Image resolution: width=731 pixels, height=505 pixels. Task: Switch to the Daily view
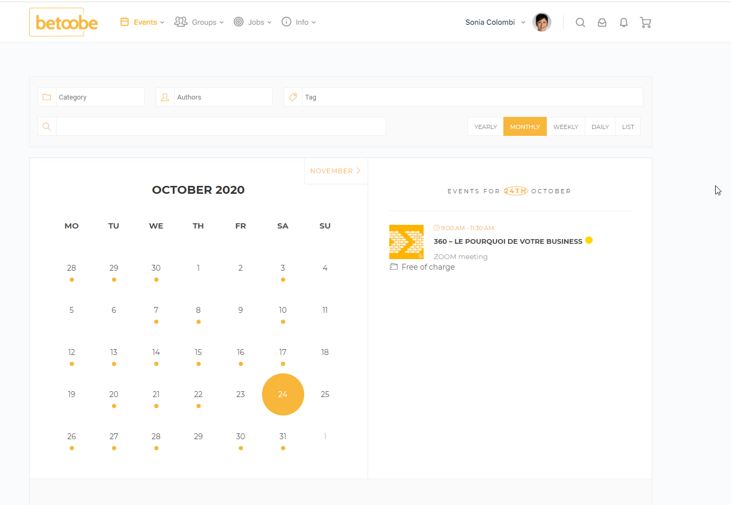click(600, 126)
